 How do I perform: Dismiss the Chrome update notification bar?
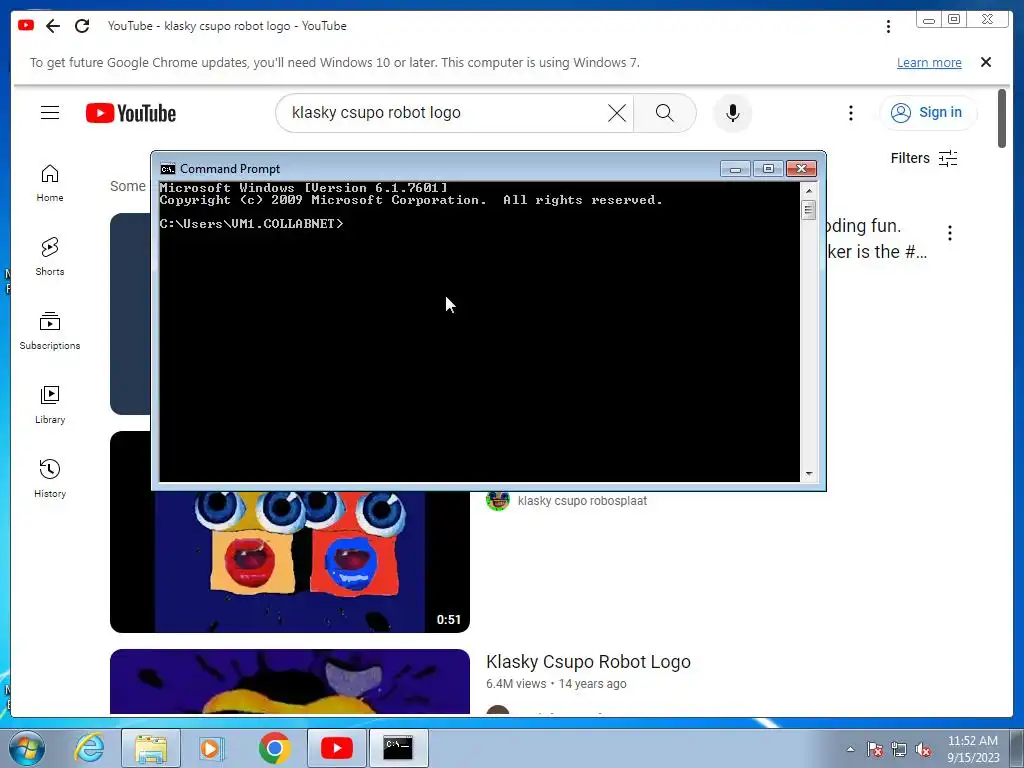coord(986,62)
